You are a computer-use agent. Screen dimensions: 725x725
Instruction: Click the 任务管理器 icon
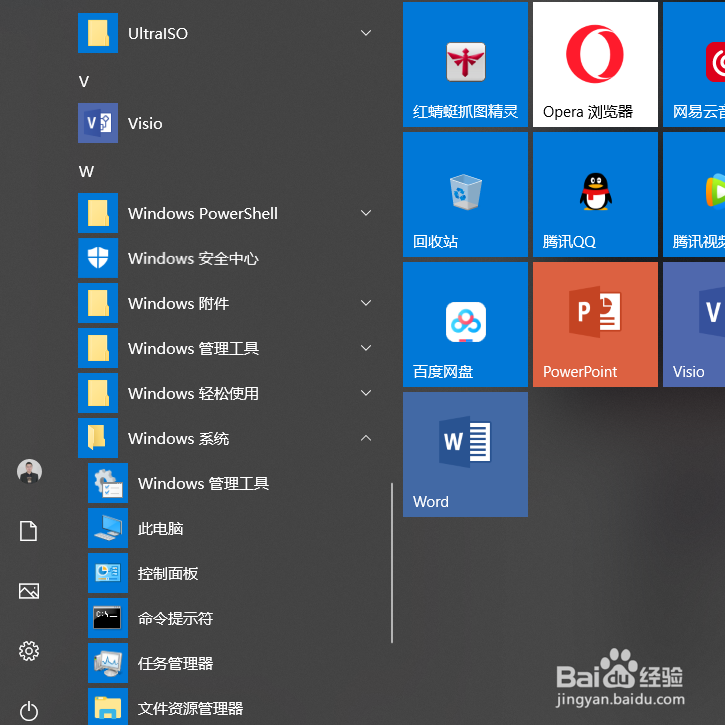coord(108,663)
